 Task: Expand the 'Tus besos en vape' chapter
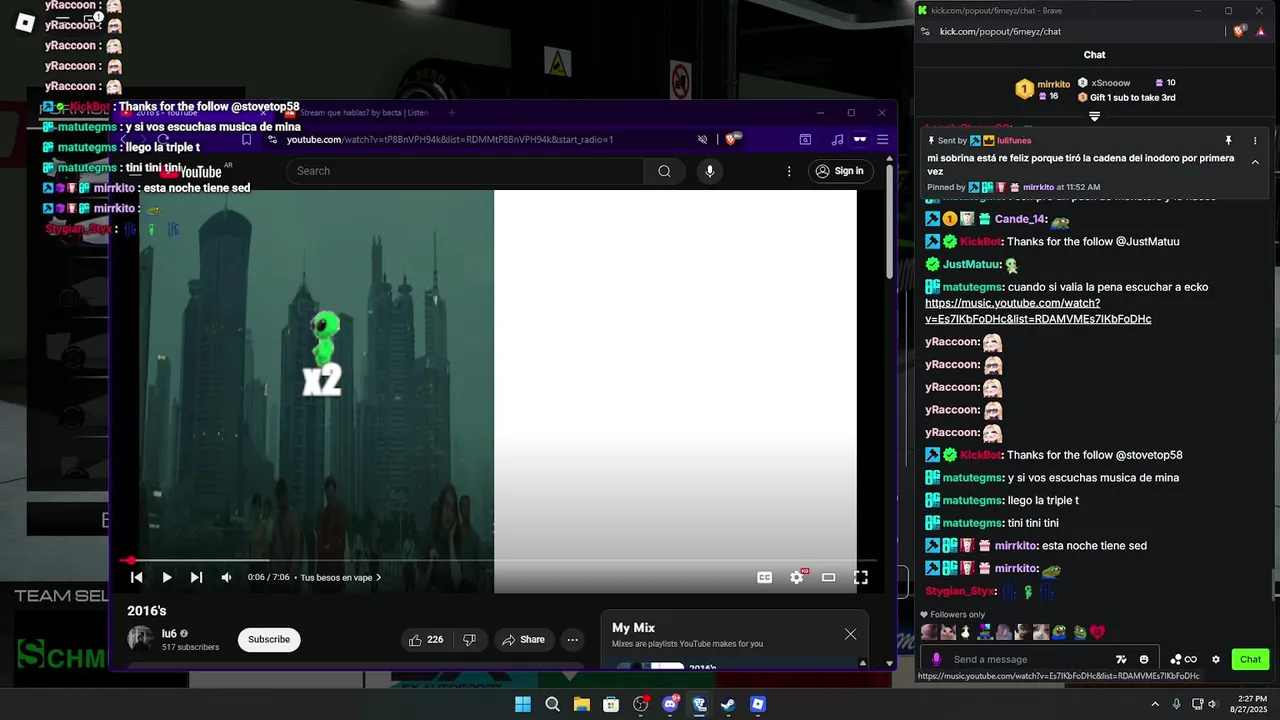(x=341, y=577)
